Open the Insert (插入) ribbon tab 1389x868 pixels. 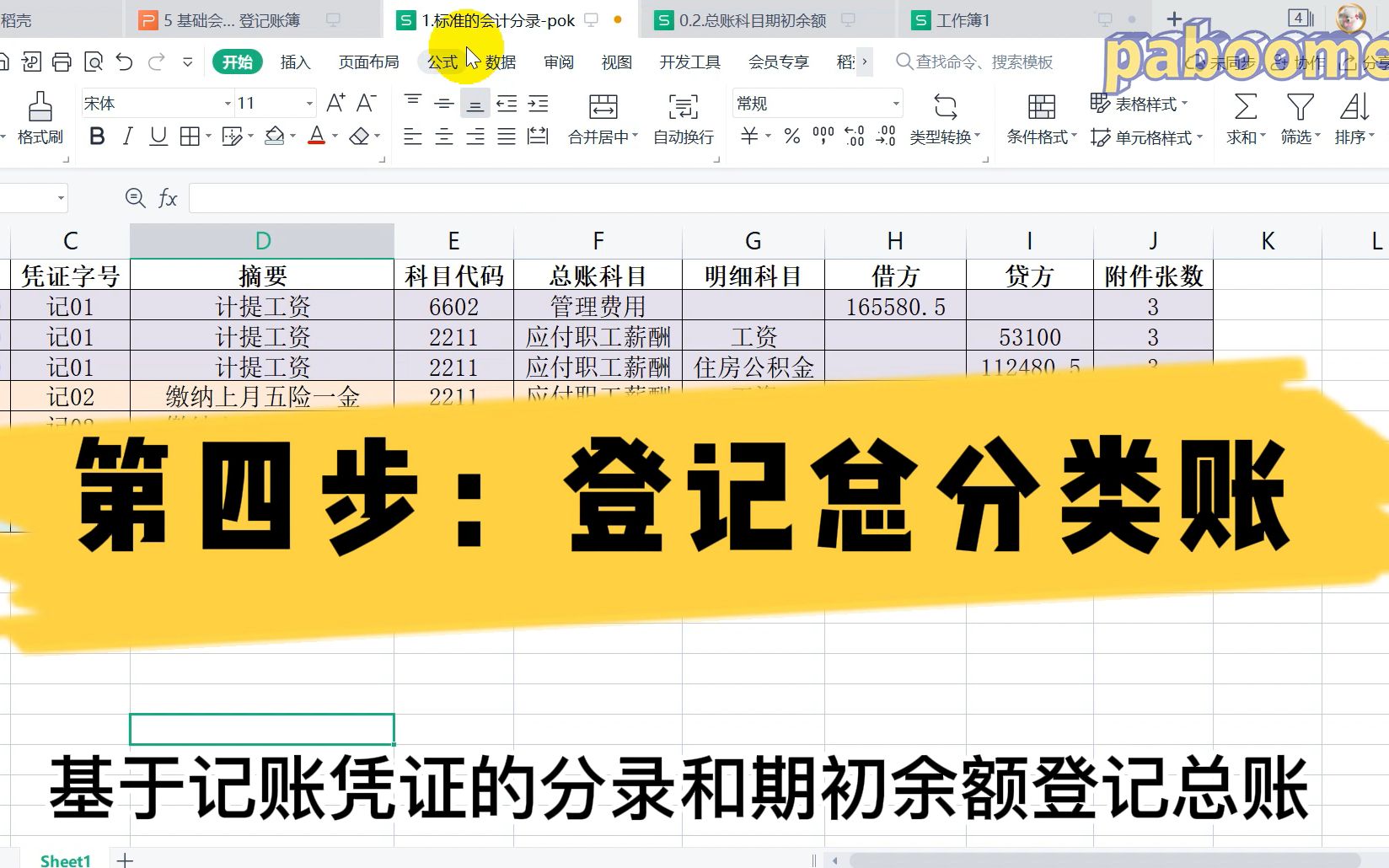[295, 62]
